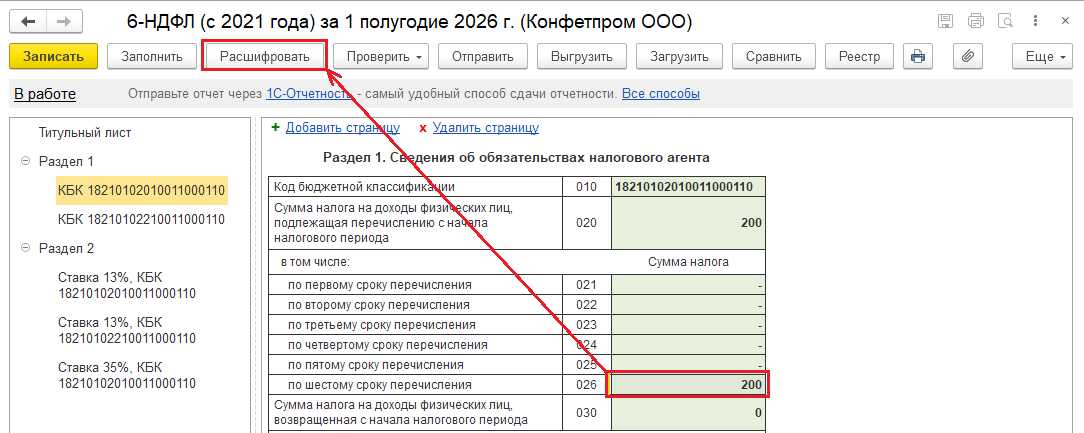Click the line 010 KBK code field

tap(688, 187)
